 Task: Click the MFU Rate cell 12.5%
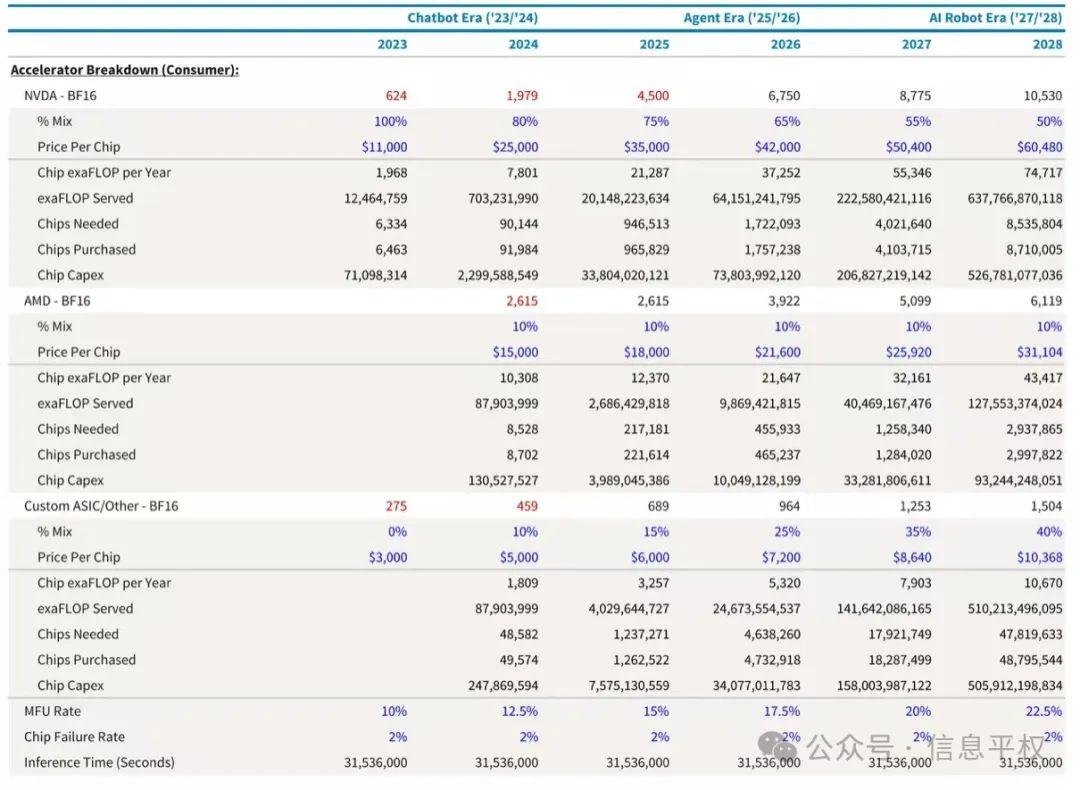520,711
